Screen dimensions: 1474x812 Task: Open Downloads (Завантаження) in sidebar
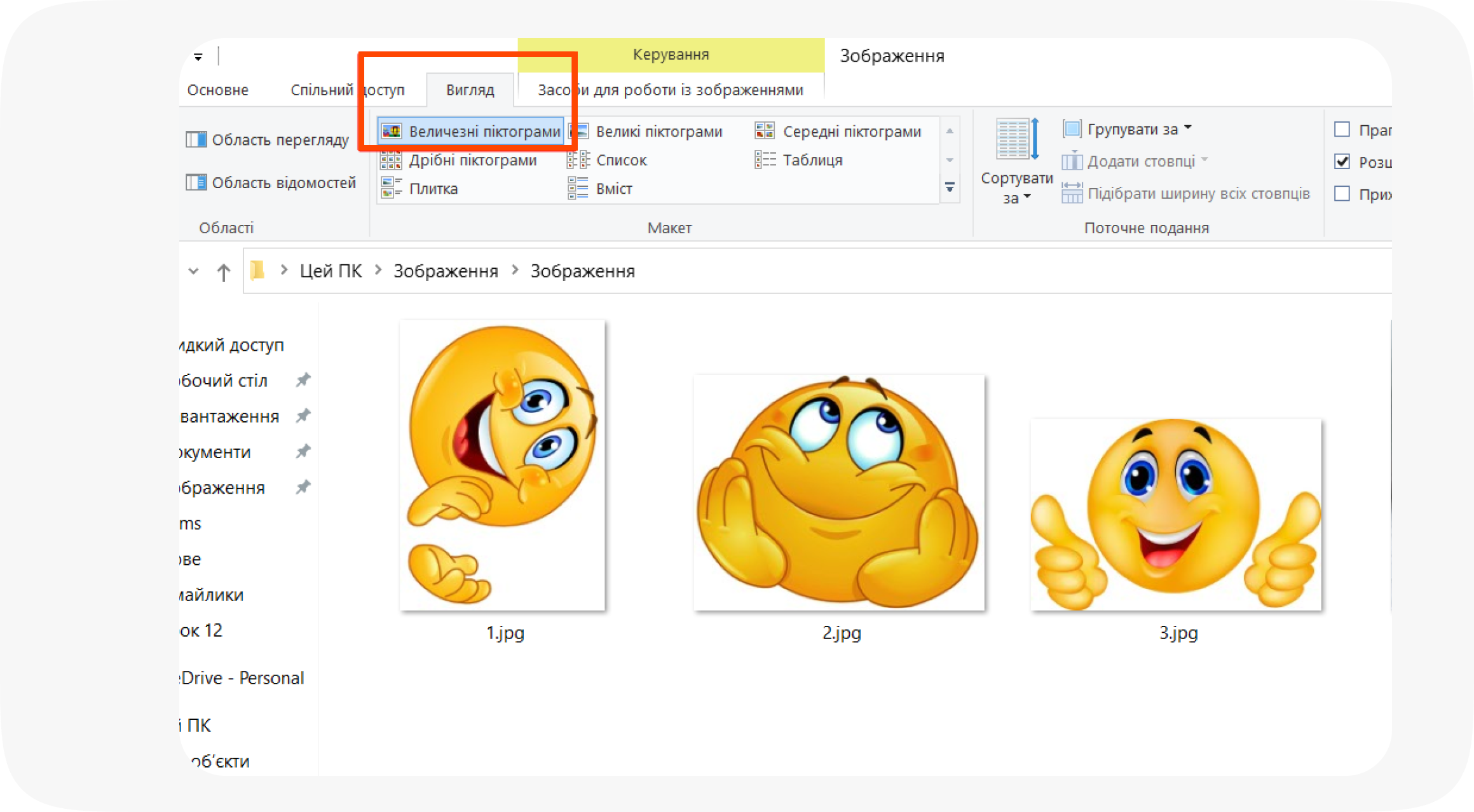click(229, 416)
